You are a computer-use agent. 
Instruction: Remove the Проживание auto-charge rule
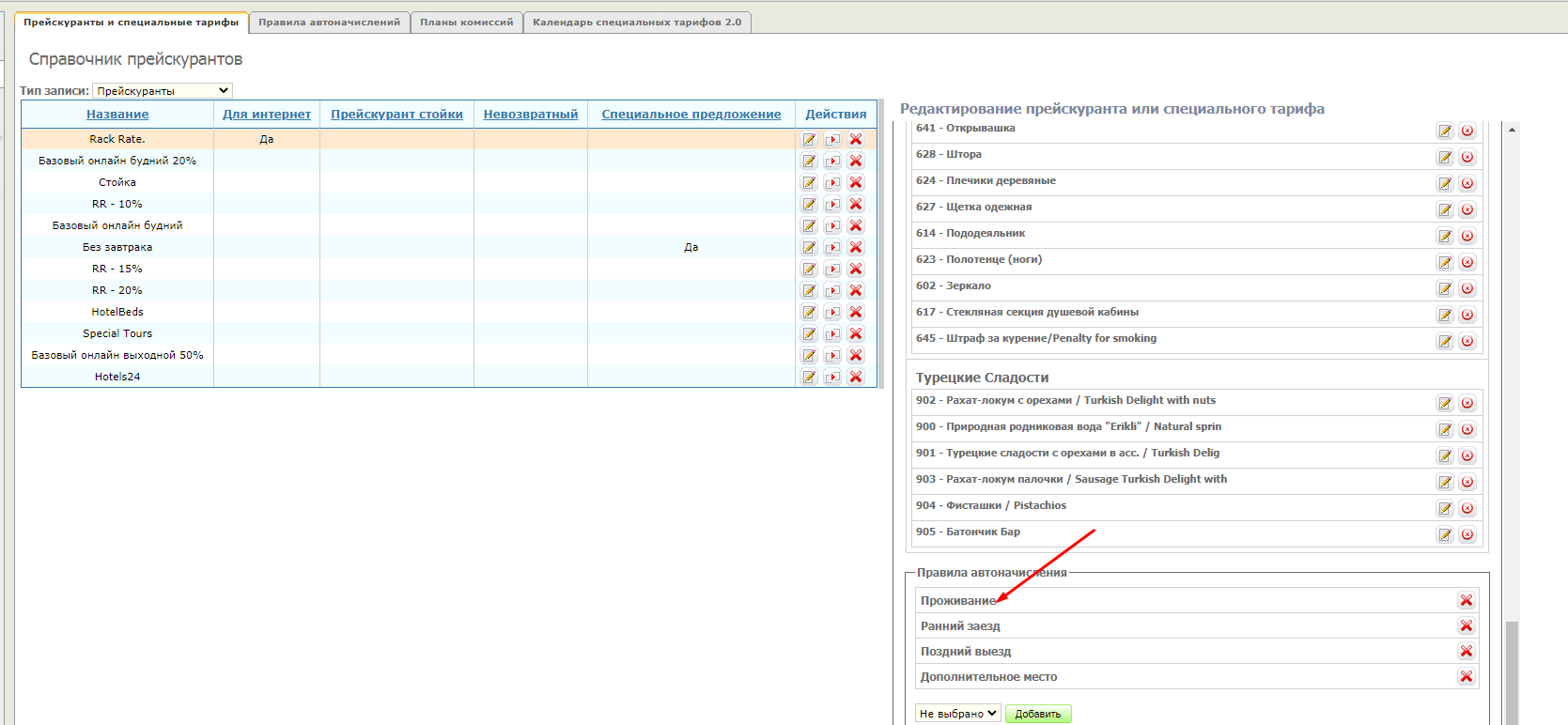click(1466, 600)
